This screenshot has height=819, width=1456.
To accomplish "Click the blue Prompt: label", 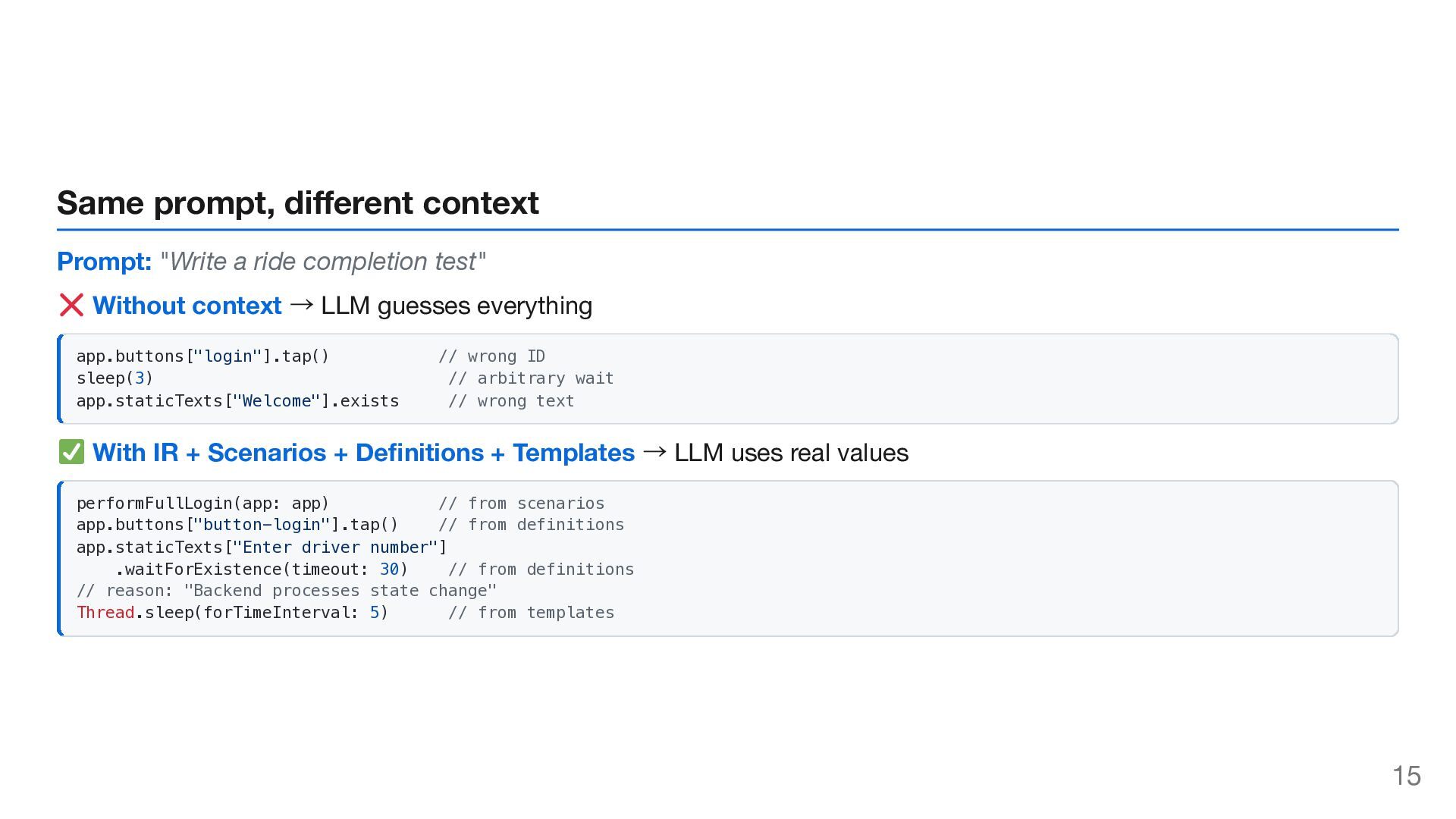I will pos(105,262).
